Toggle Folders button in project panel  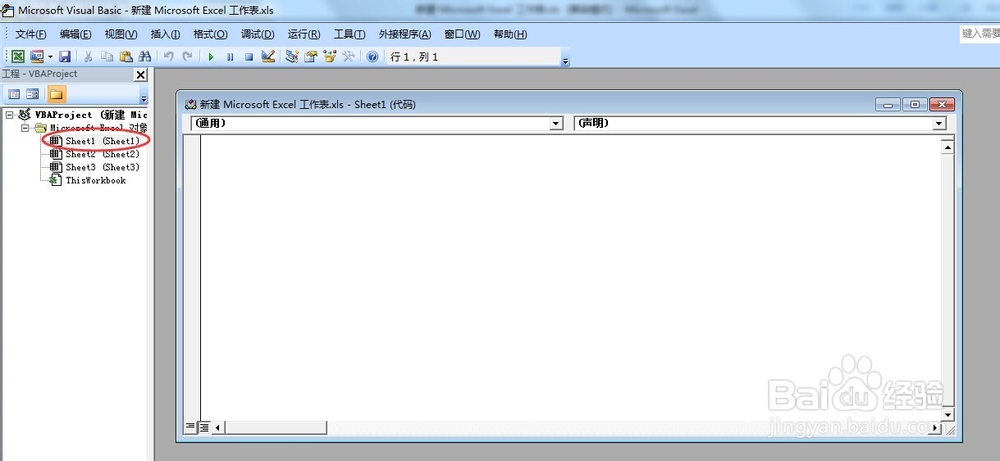click(x=57, y=94)
